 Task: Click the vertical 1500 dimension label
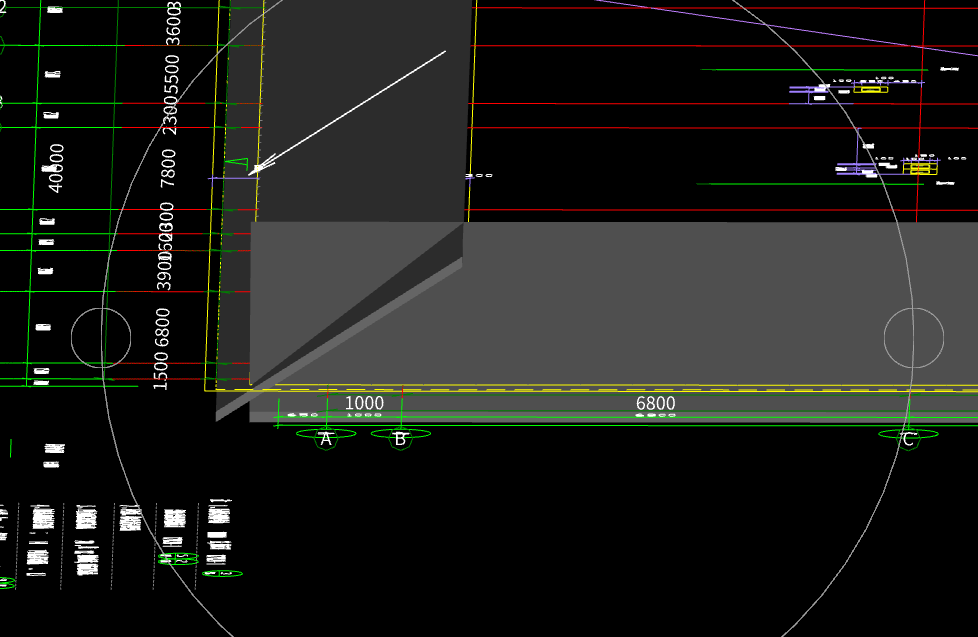pos(161,371)
